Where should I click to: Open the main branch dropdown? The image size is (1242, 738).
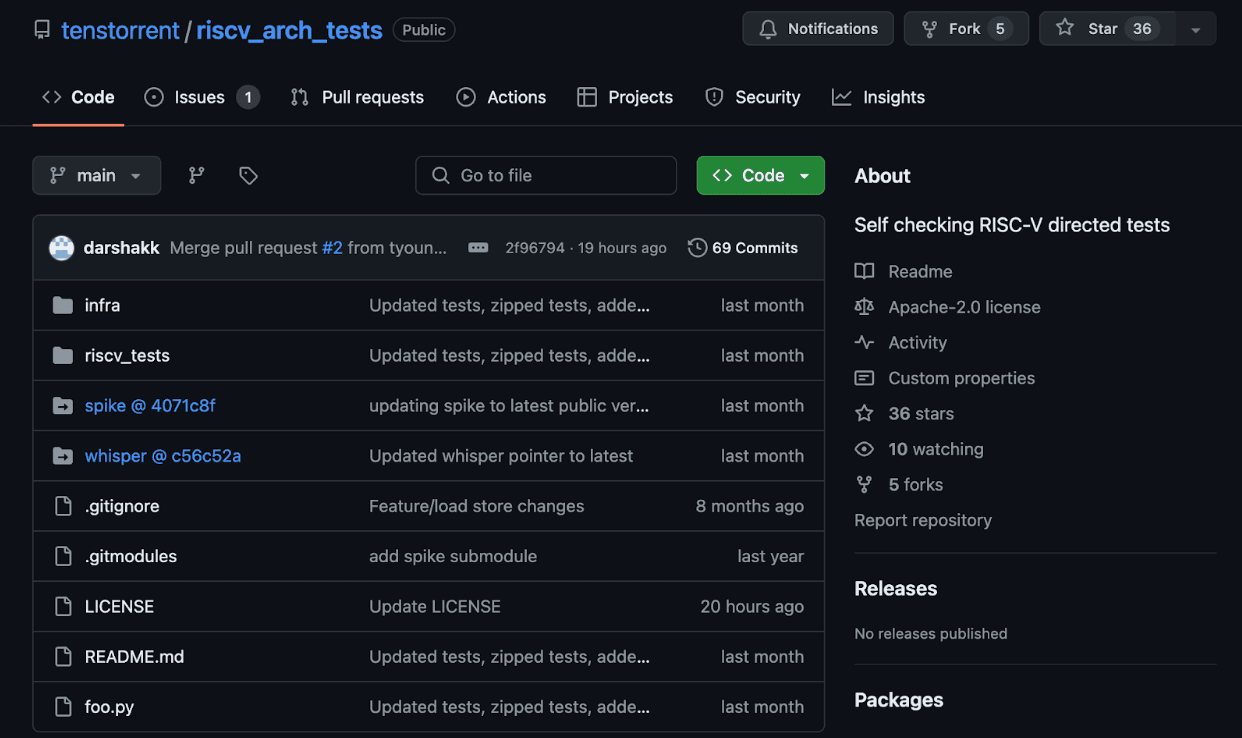click(x=96, y=175)
